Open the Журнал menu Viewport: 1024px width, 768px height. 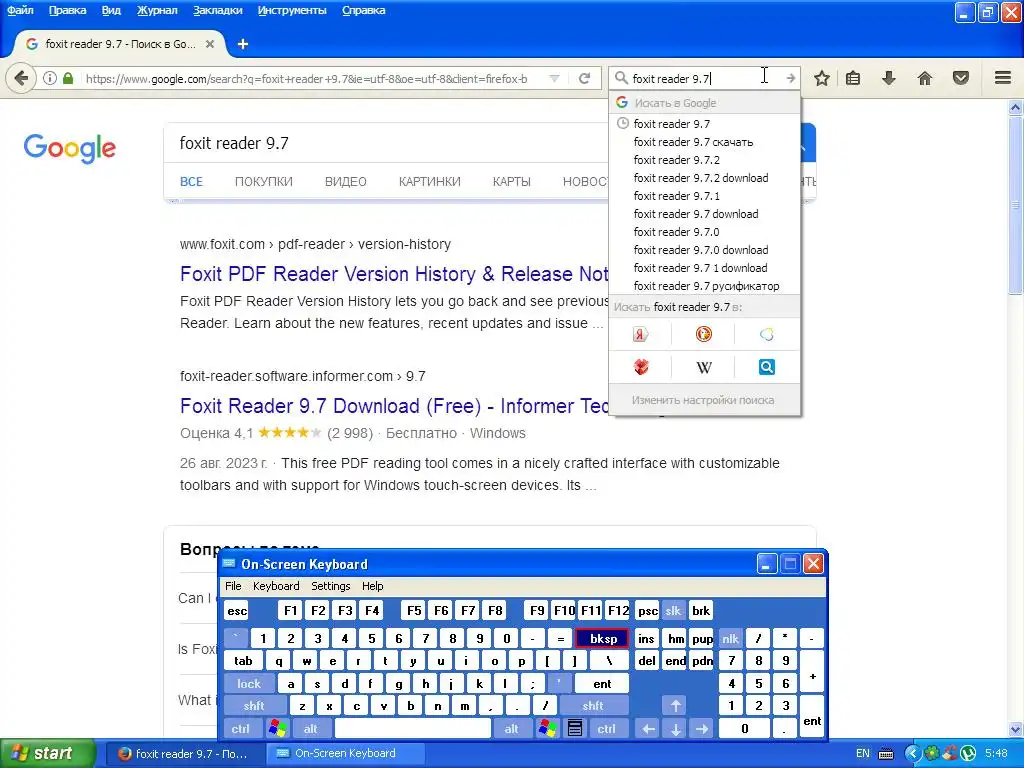[x=157, y=10]
